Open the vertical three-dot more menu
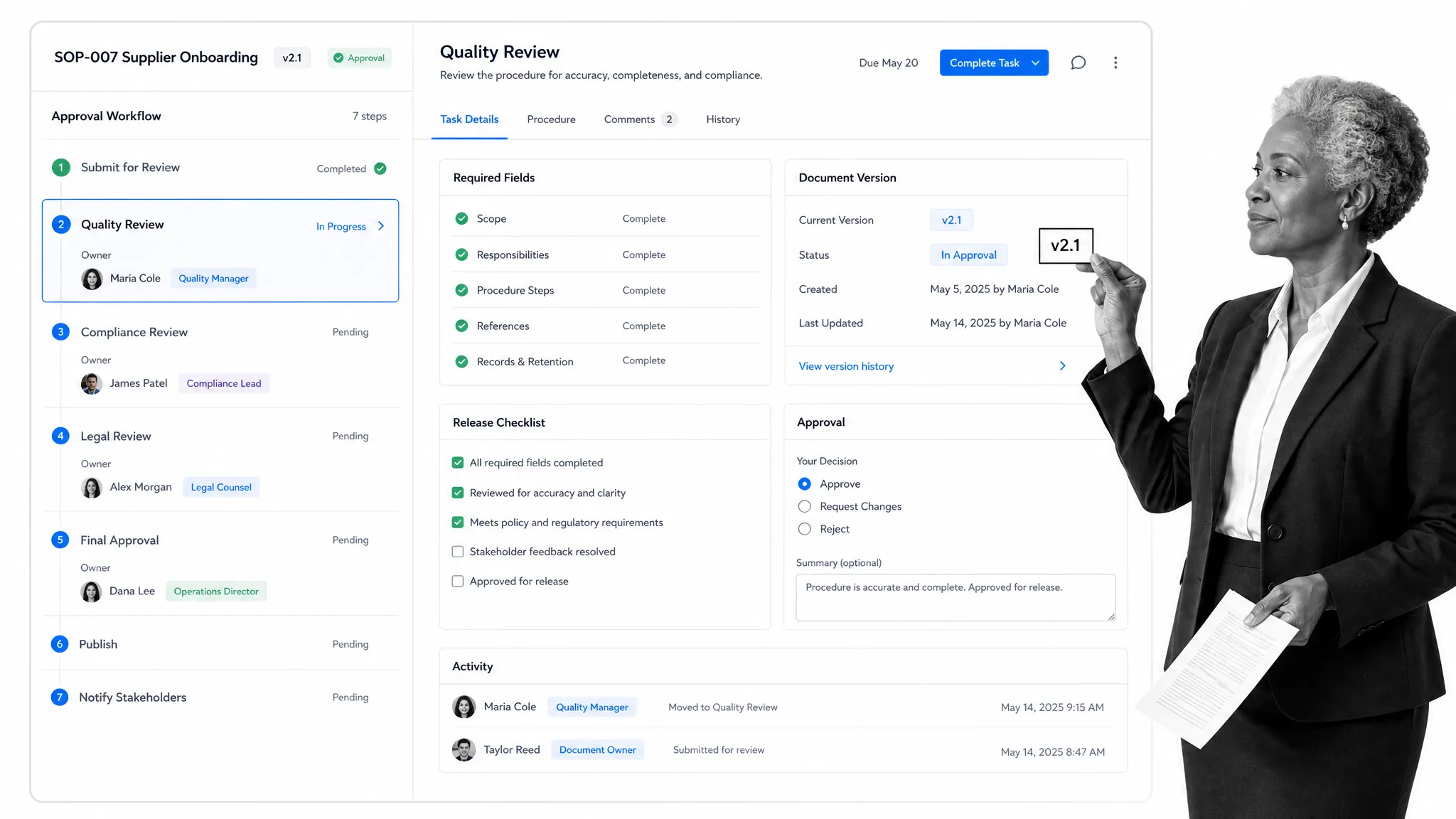Screen dimensions: 1456x819 point(1115,63)
